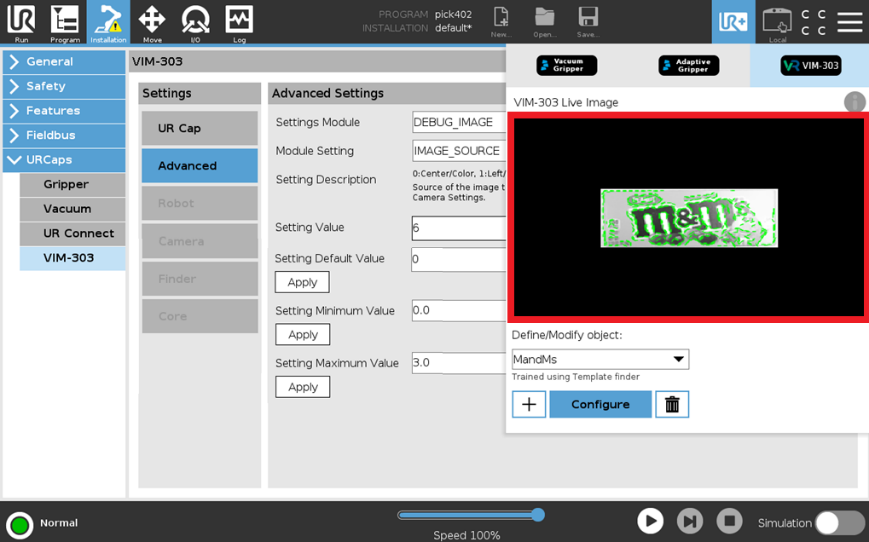
Task: Click the Settings Module field
Action: point(459,122)
